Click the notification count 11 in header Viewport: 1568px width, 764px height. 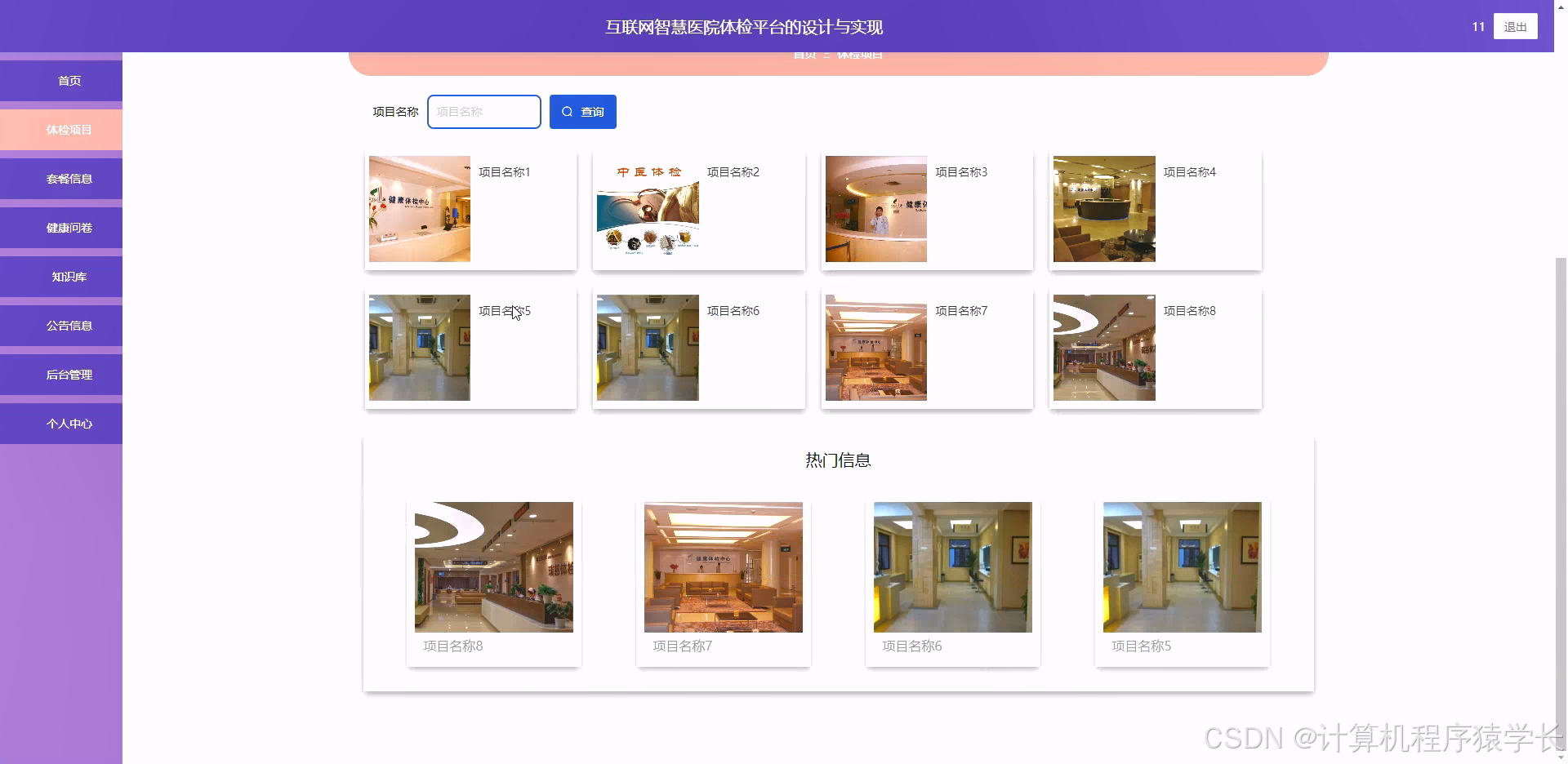click(1477, 26)
